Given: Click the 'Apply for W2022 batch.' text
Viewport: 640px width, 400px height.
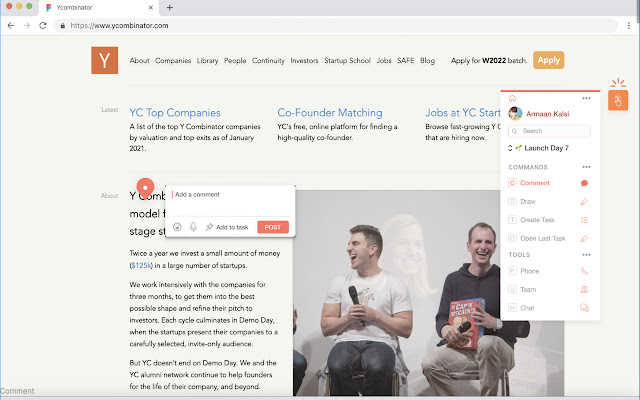Looking at the screenshot, I should 489,60.
